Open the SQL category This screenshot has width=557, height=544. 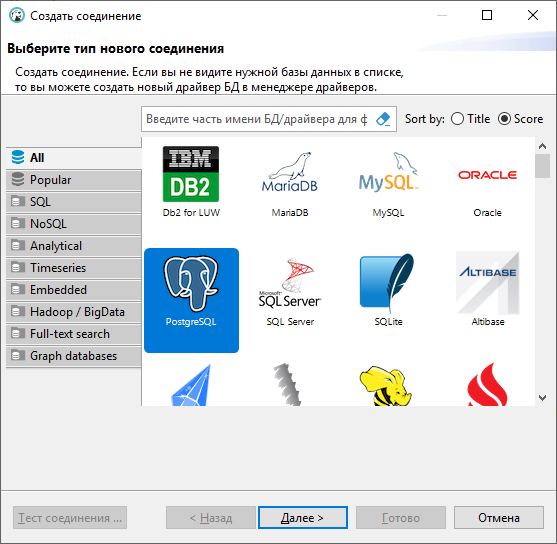(74, 202)
